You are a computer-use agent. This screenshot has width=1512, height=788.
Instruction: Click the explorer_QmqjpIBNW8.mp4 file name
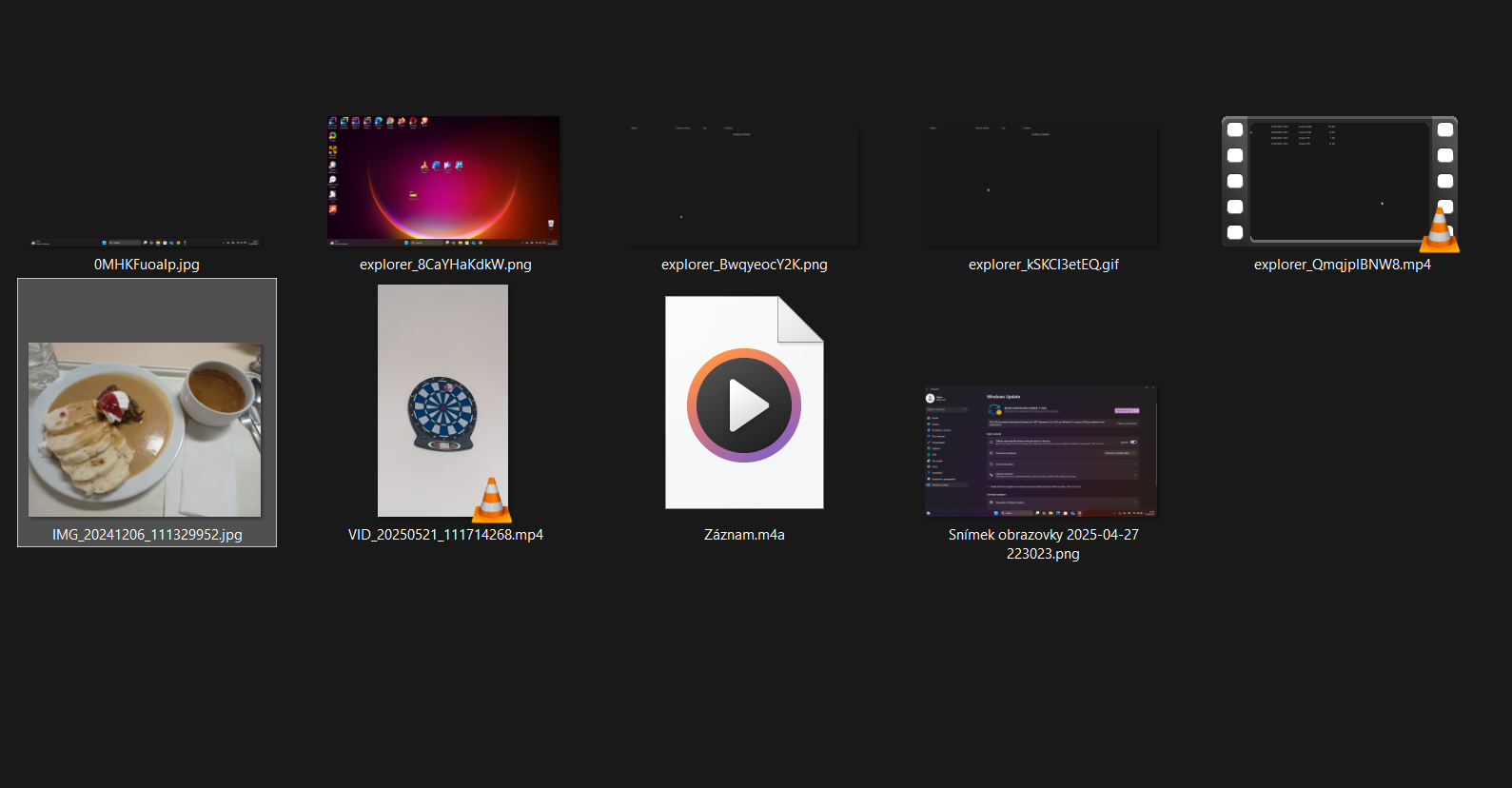tap(1342, 265)
